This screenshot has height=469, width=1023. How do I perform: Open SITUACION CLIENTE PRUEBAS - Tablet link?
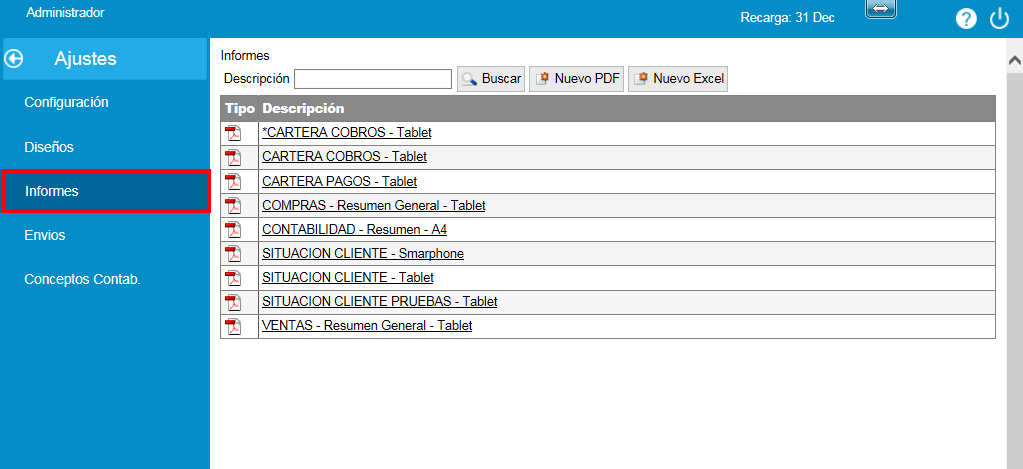pyautogui.click(x=379, y=301)
